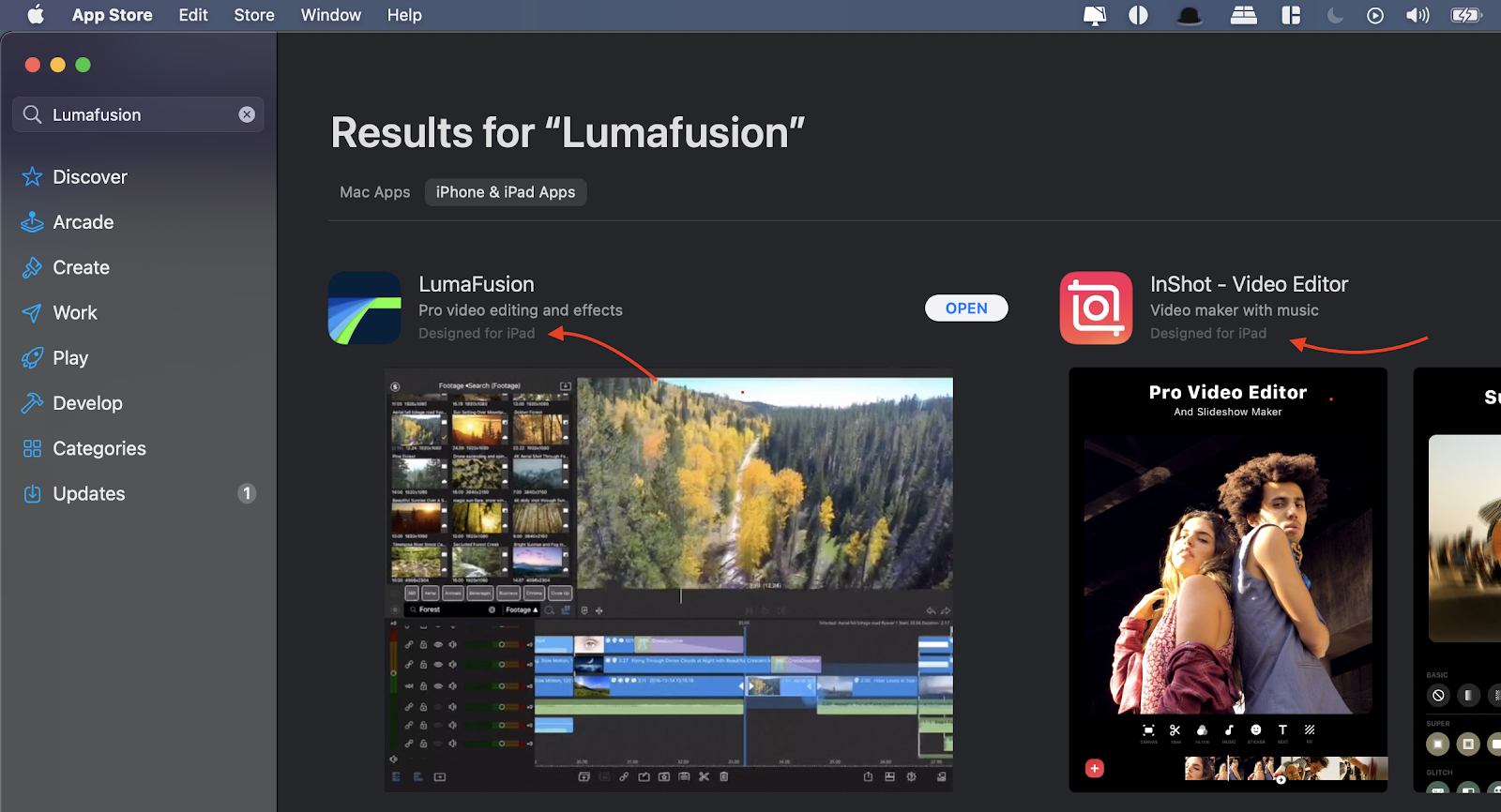Click the OPEN button for LumaFusion
The height and width of the screenshot is (812, 1501).
coord(966,308)
